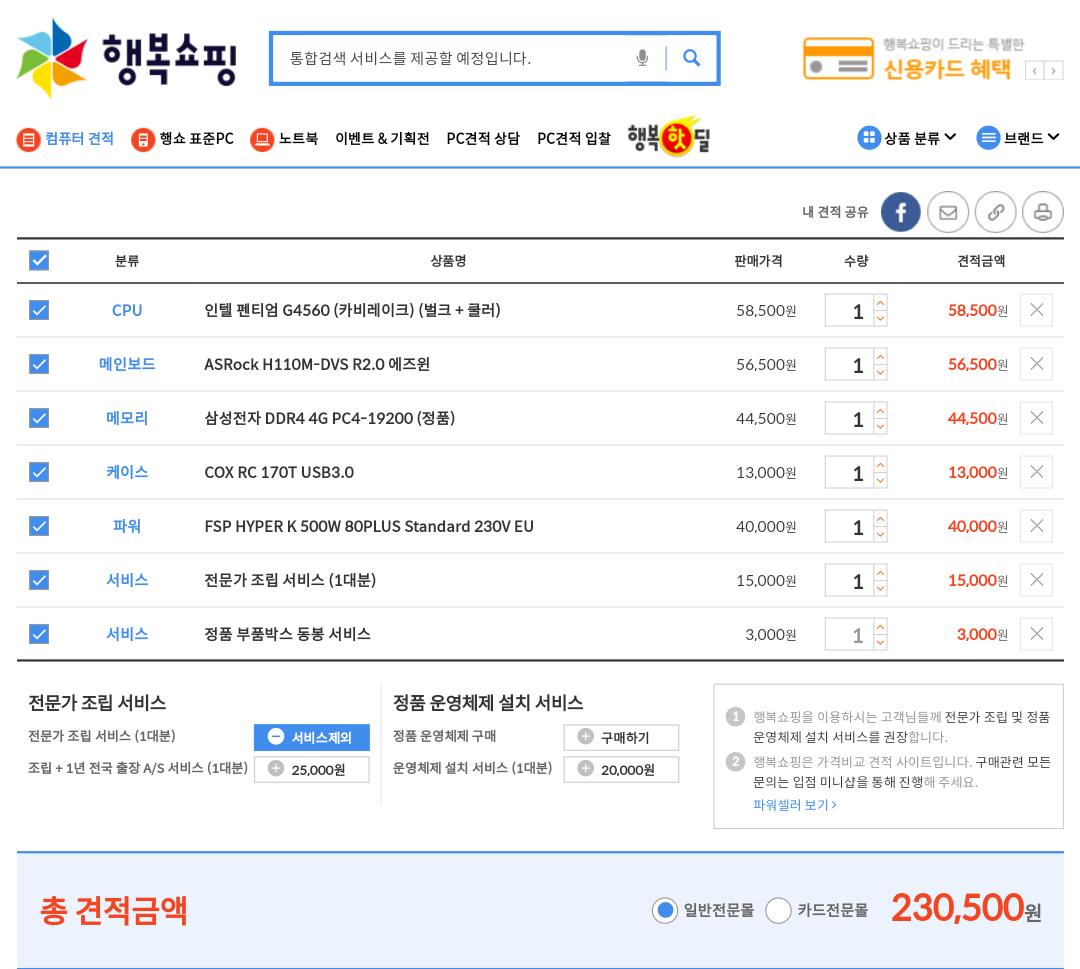Copy estimate link icon
This screenshot has width=1080, height=969.
(995, 212)
